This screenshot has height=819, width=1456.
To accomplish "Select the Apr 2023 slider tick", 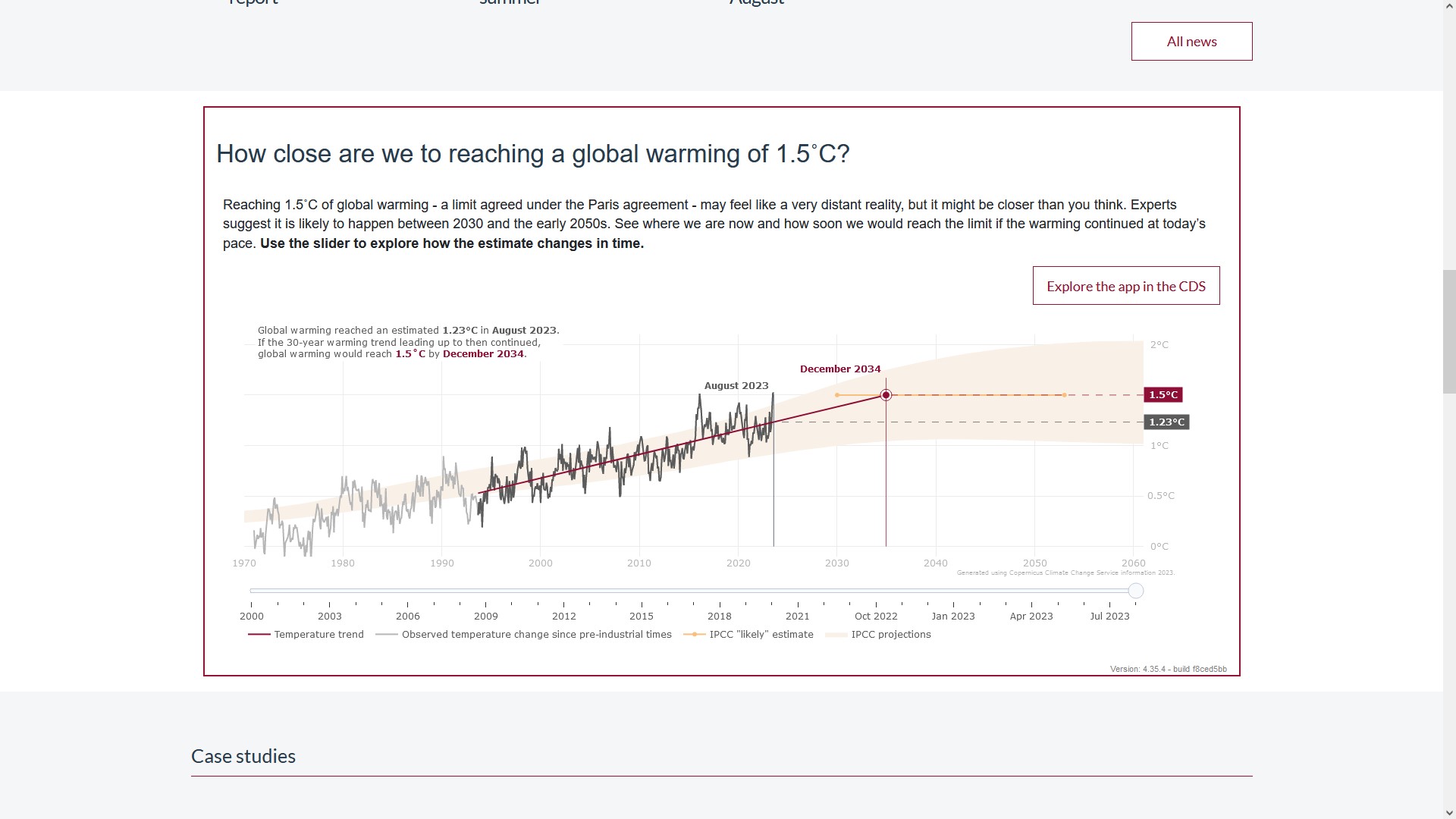I will click(x=1031, y=604).
